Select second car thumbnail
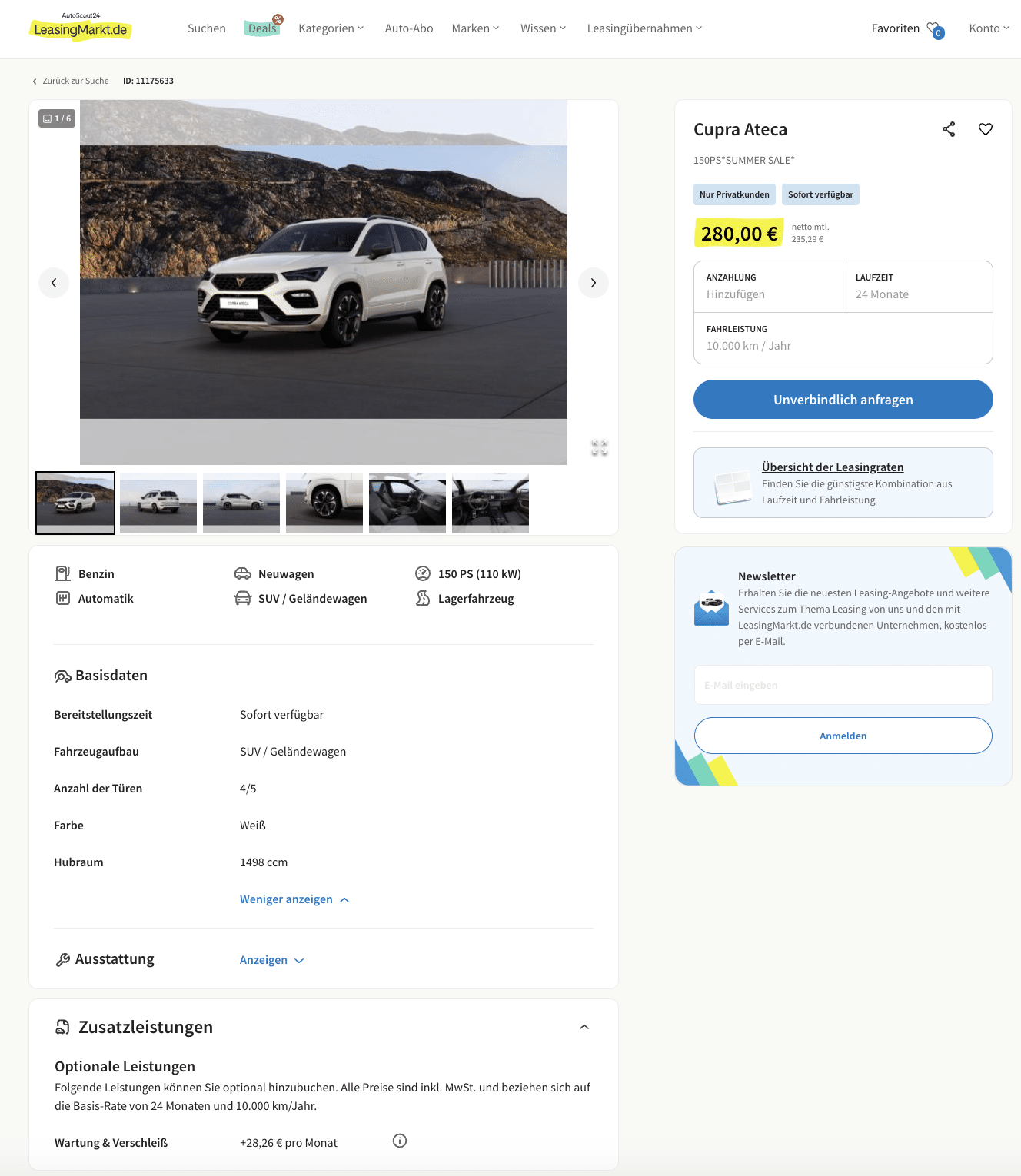 point(158,503)
